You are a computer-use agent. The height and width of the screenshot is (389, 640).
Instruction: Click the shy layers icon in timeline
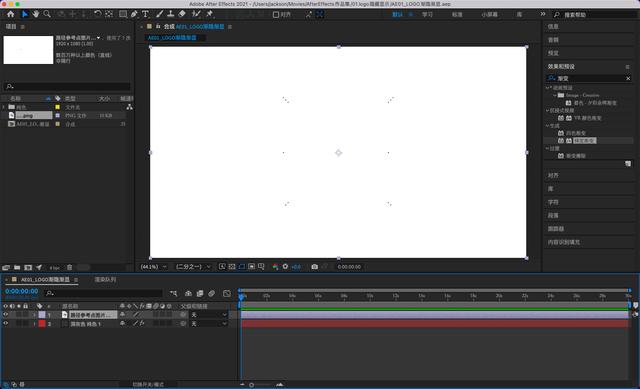point(188,293)
